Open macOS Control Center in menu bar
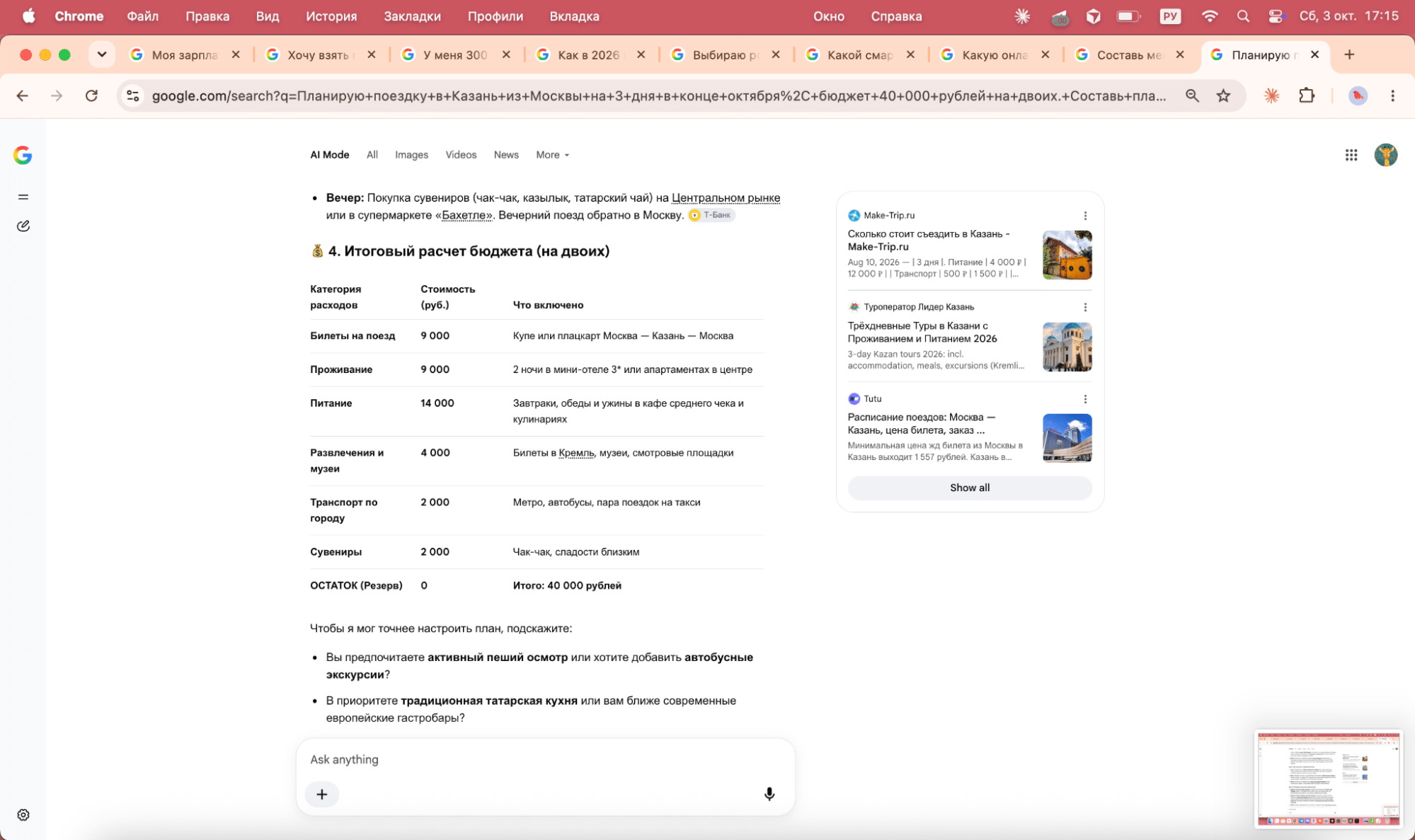The width and height of the screenshot is (1415, 840). (1276, 16)
